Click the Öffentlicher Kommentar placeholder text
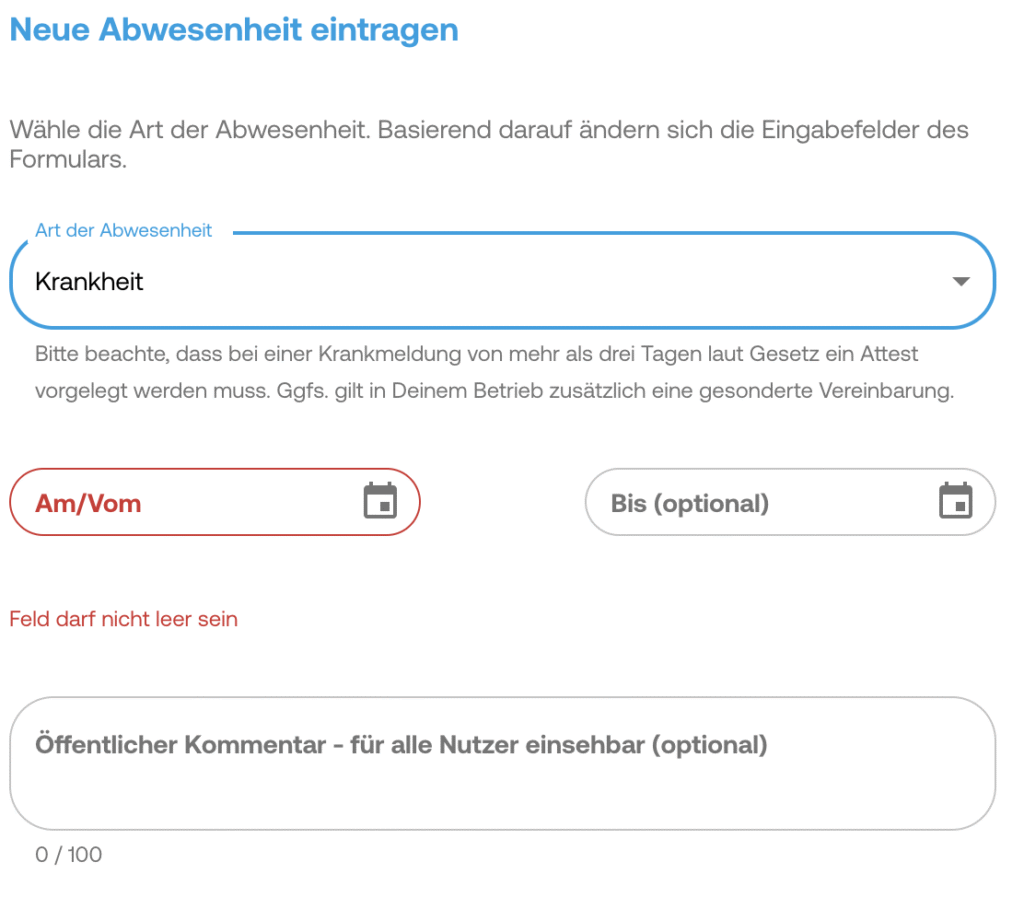 (x=401, y=745)
